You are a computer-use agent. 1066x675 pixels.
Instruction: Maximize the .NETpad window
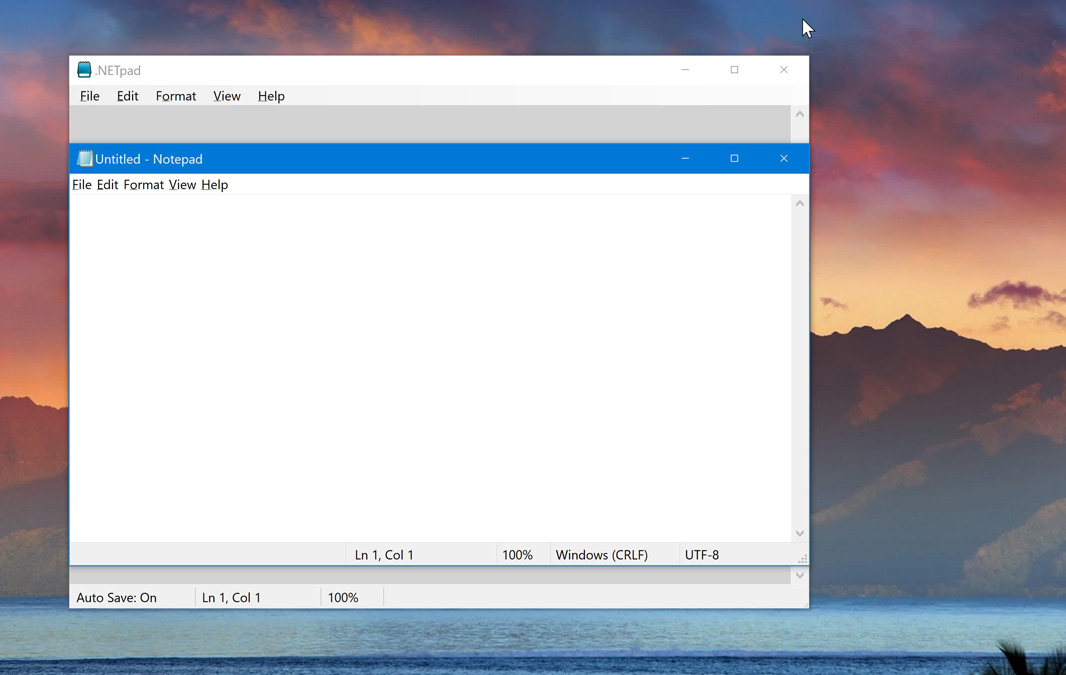point(734,70)
